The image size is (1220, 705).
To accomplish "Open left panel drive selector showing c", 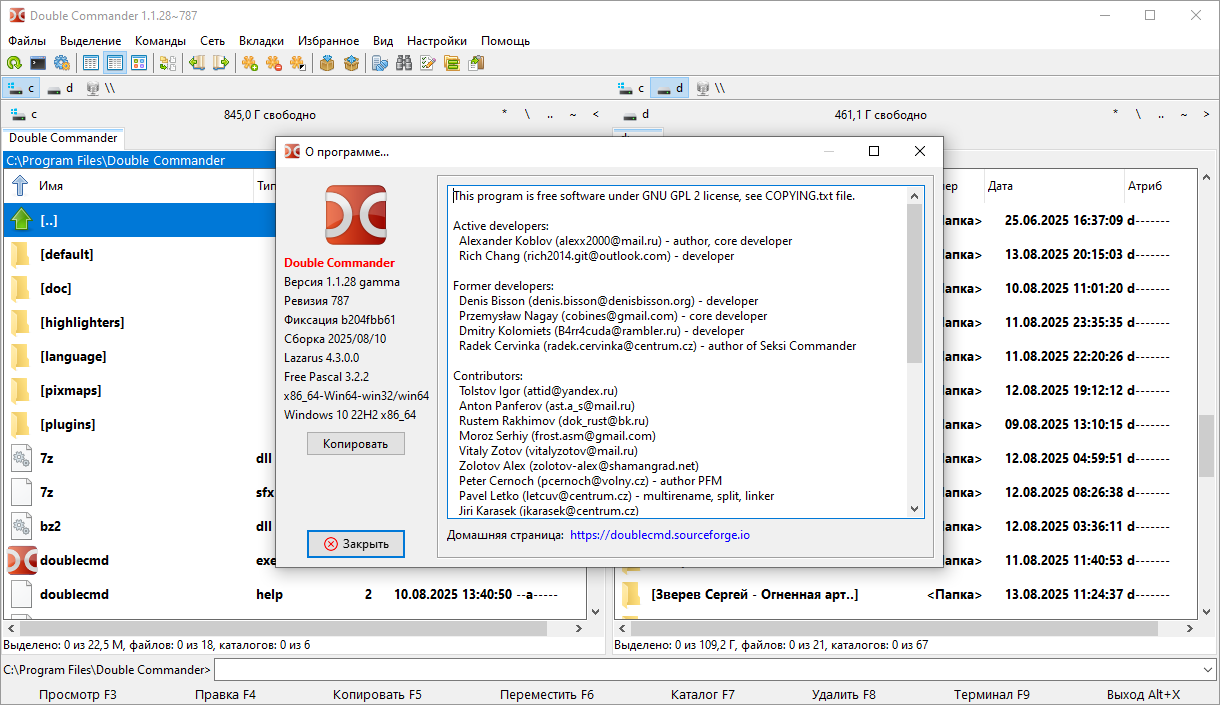I will pyautogui.click(x=22, y=114).
